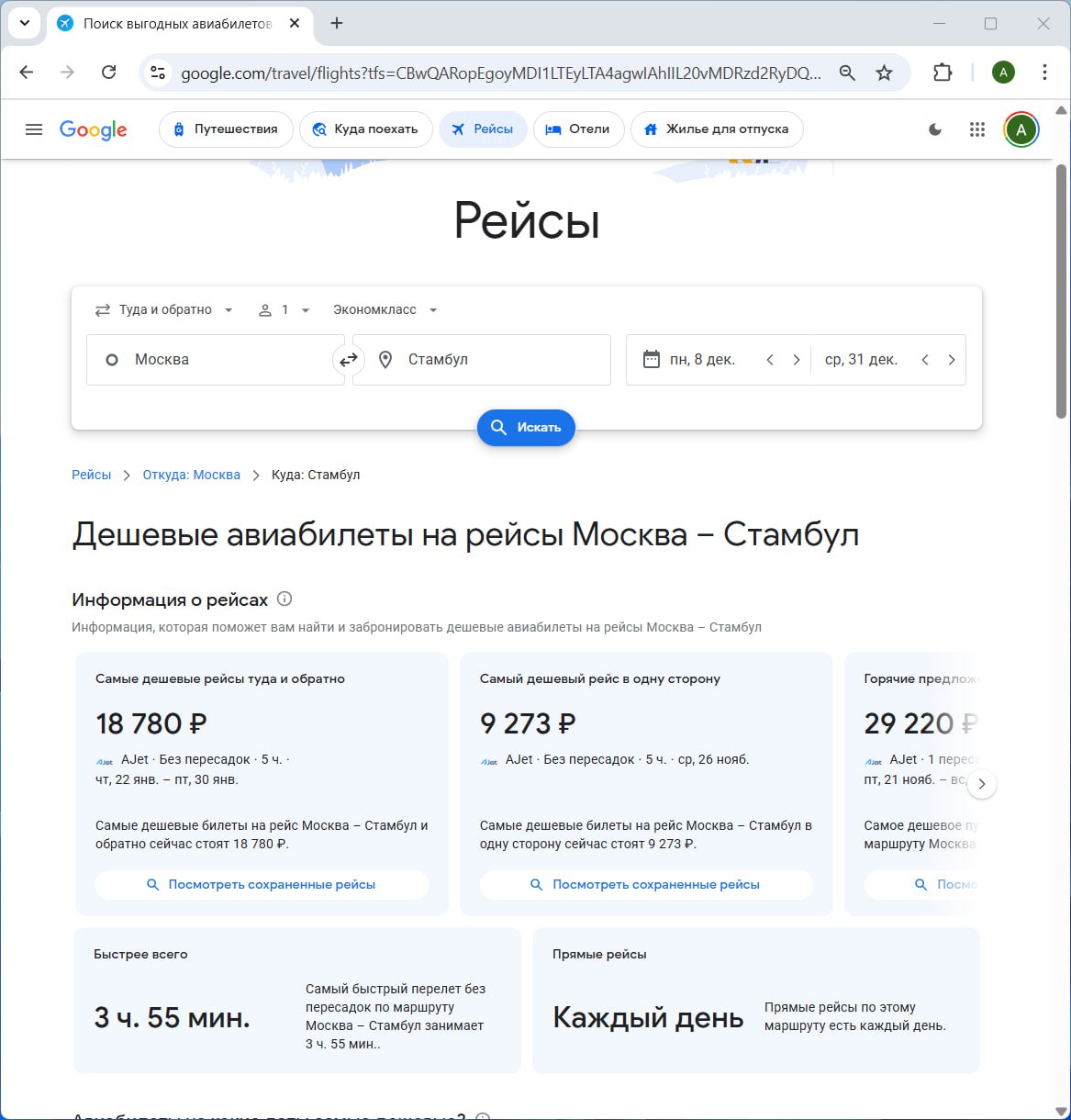Open the main menu hamburger icon
1071x1120 pixels.
pyautogui.click(x=34, y=129)
